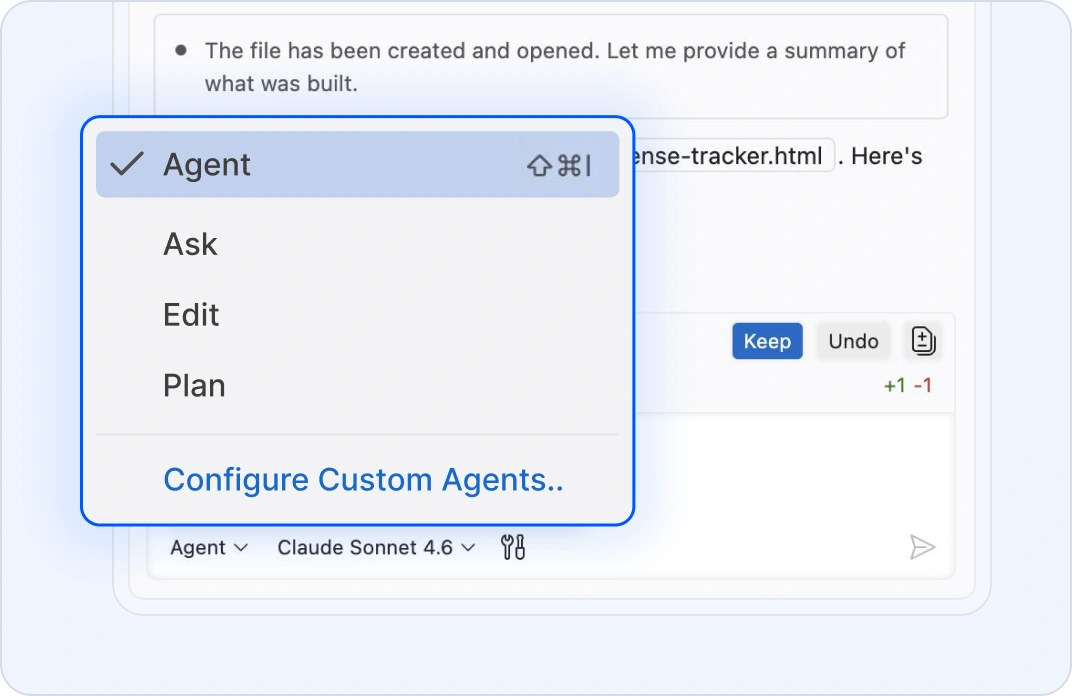Click the checkmark beside Agent
The image size is (1072, 696).
127,164
